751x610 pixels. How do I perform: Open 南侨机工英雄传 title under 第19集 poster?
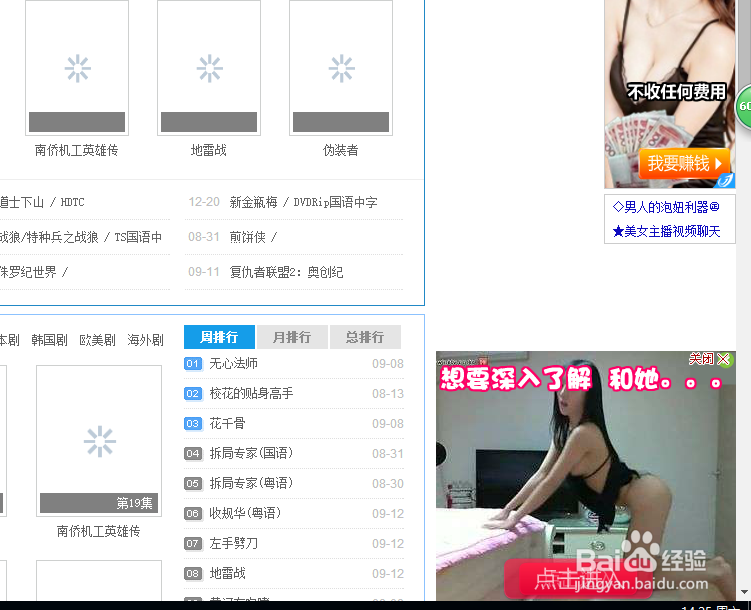99,531
